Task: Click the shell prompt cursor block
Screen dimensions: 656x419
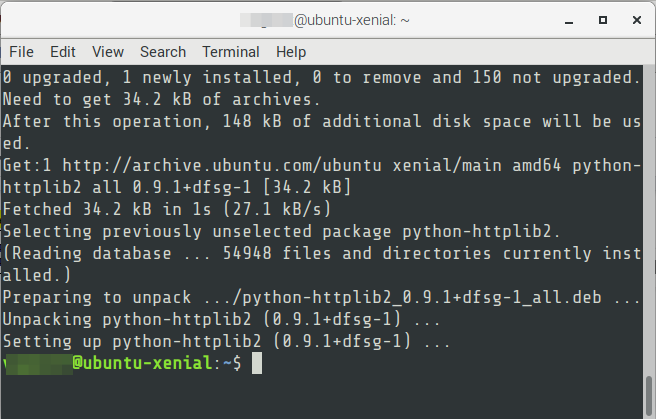Action: pyautogui.click(x=257, y=363)
